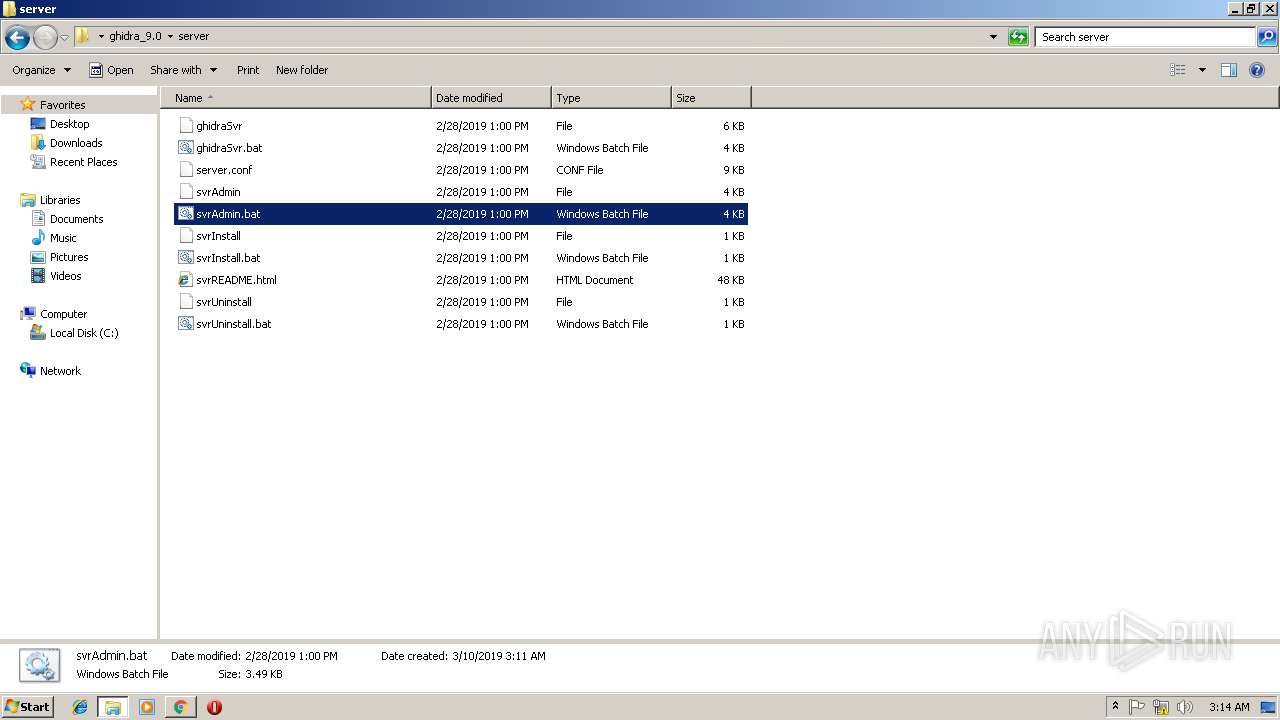Click the Refresh button in address bar
This screenshot has height=720, width=1280.
pos(1018,37)
